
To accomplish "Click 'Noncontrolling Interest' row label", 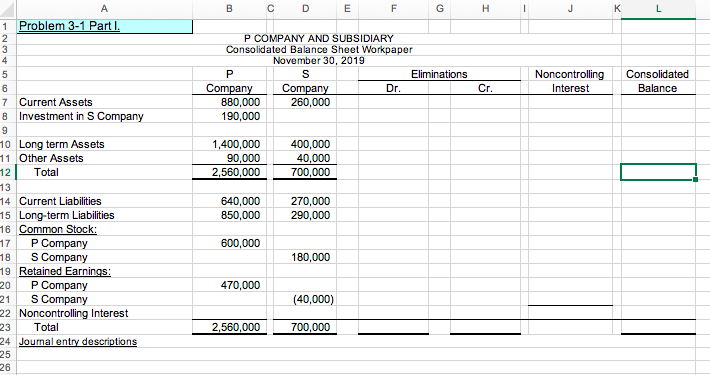I will pos(74,313).
